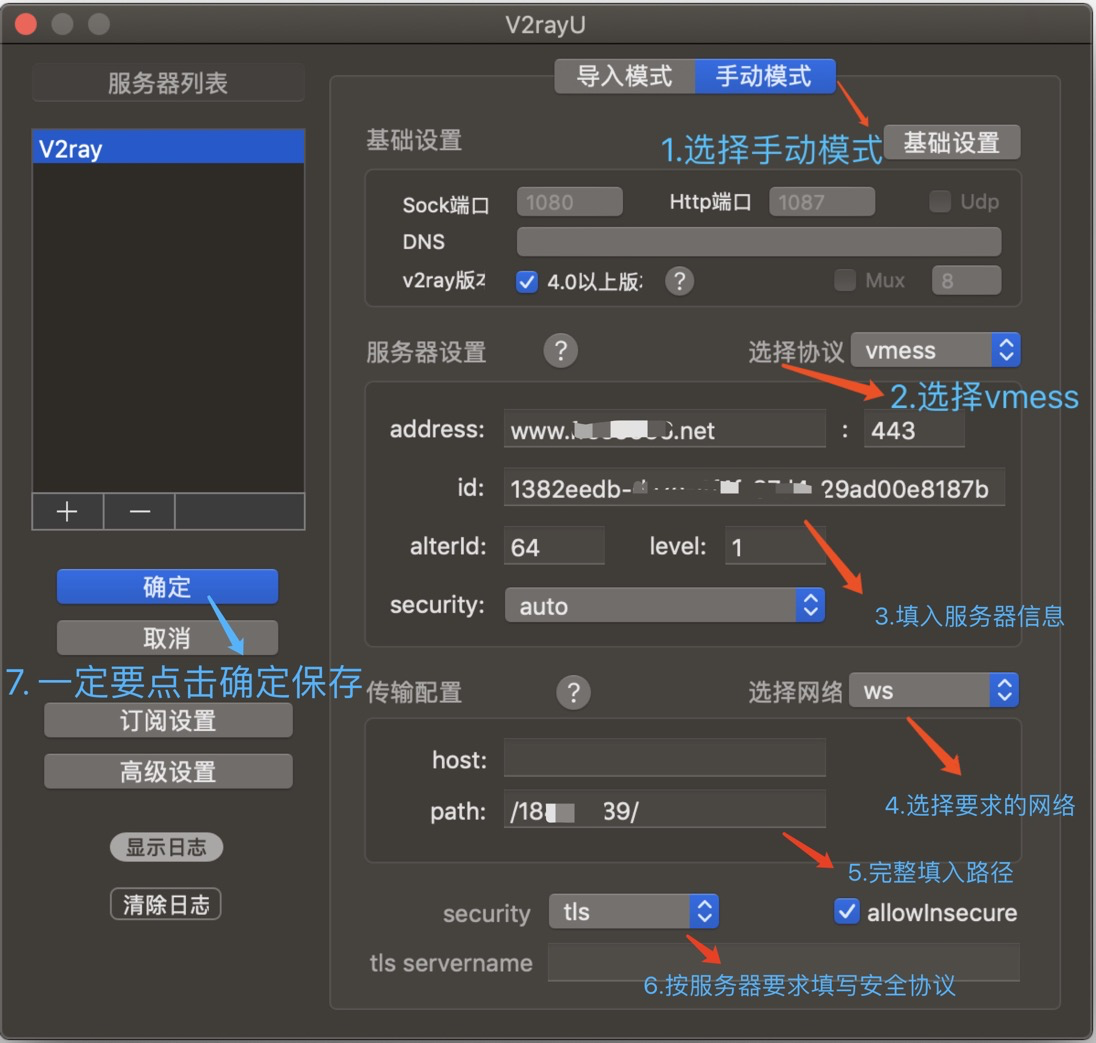Switch to 导入模式 tab
This screenshot has width=1096, height=1043.
[624, 76]
